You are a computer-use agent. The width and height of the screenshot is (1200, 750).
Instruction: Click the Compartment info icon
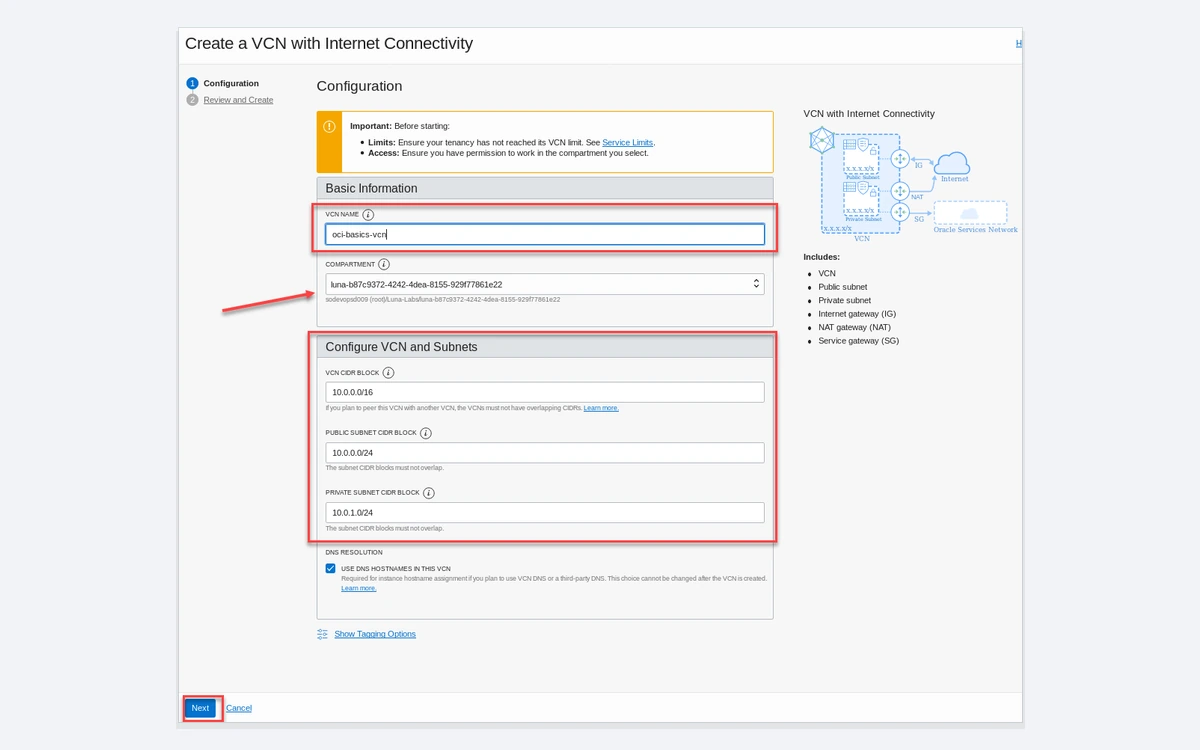coord(384,265)
